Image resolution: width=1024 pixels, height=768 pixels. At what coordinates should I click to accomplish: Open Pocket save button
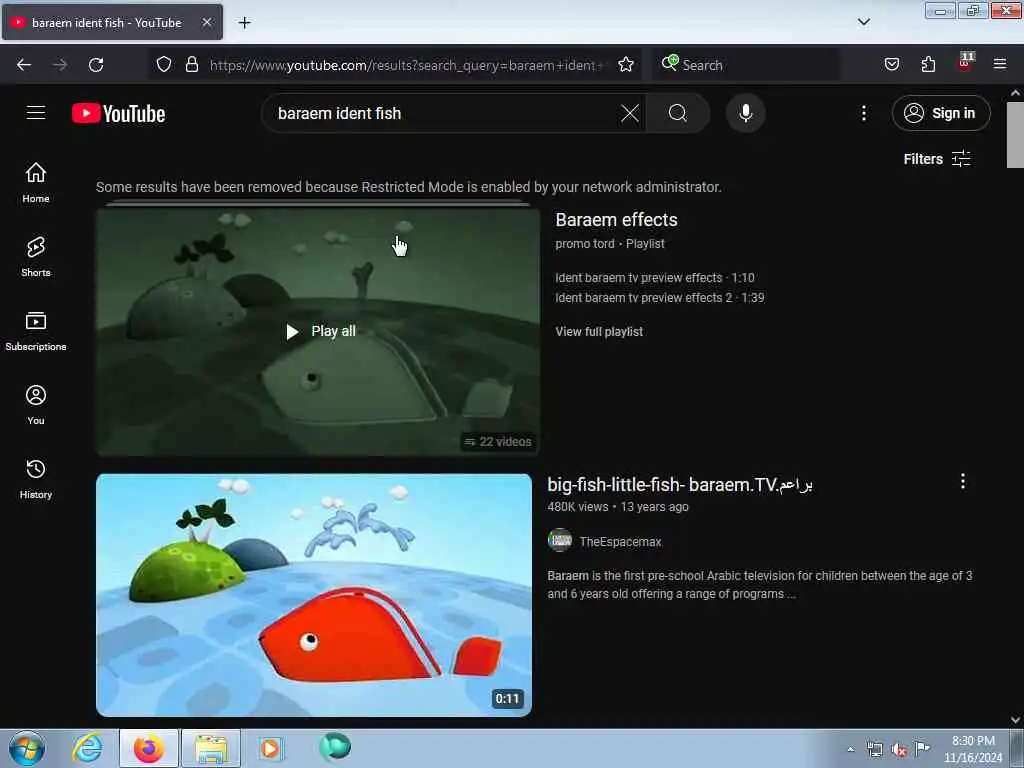pos(891,65)
